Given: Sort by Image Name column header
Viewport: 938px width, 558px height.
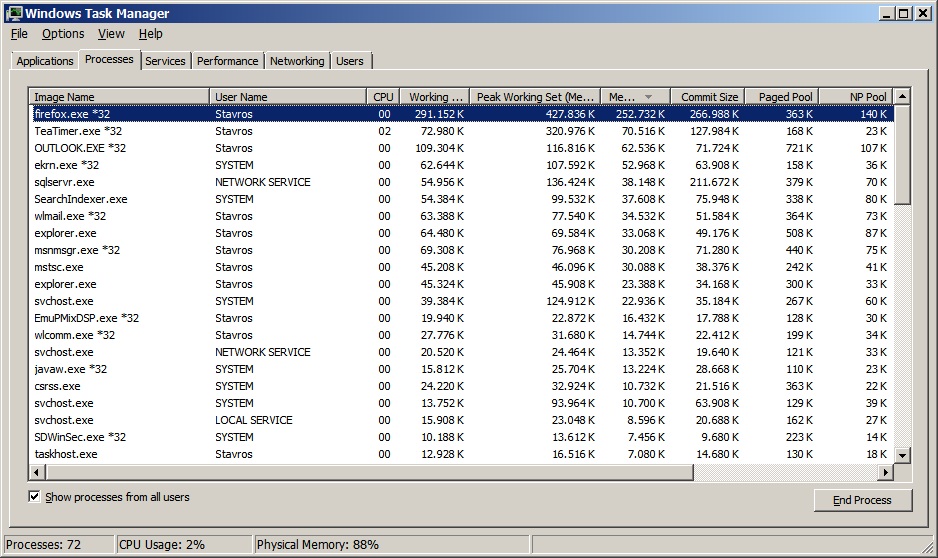Looking at the screenshot, I should [119, 96].
